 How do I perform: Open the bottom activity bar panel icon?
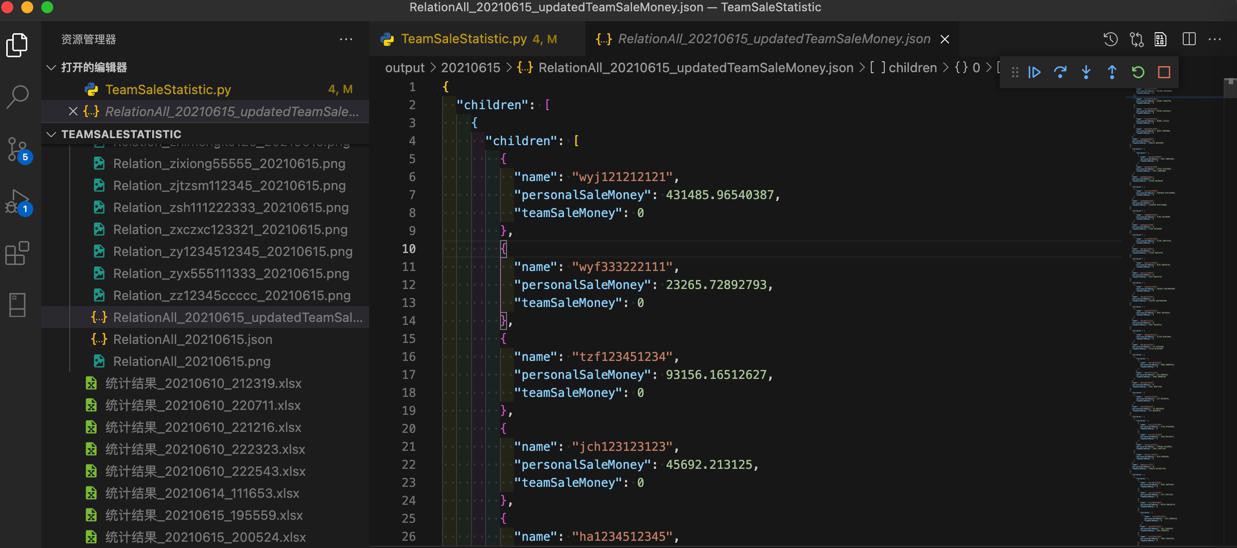click(x=17, y=304)
